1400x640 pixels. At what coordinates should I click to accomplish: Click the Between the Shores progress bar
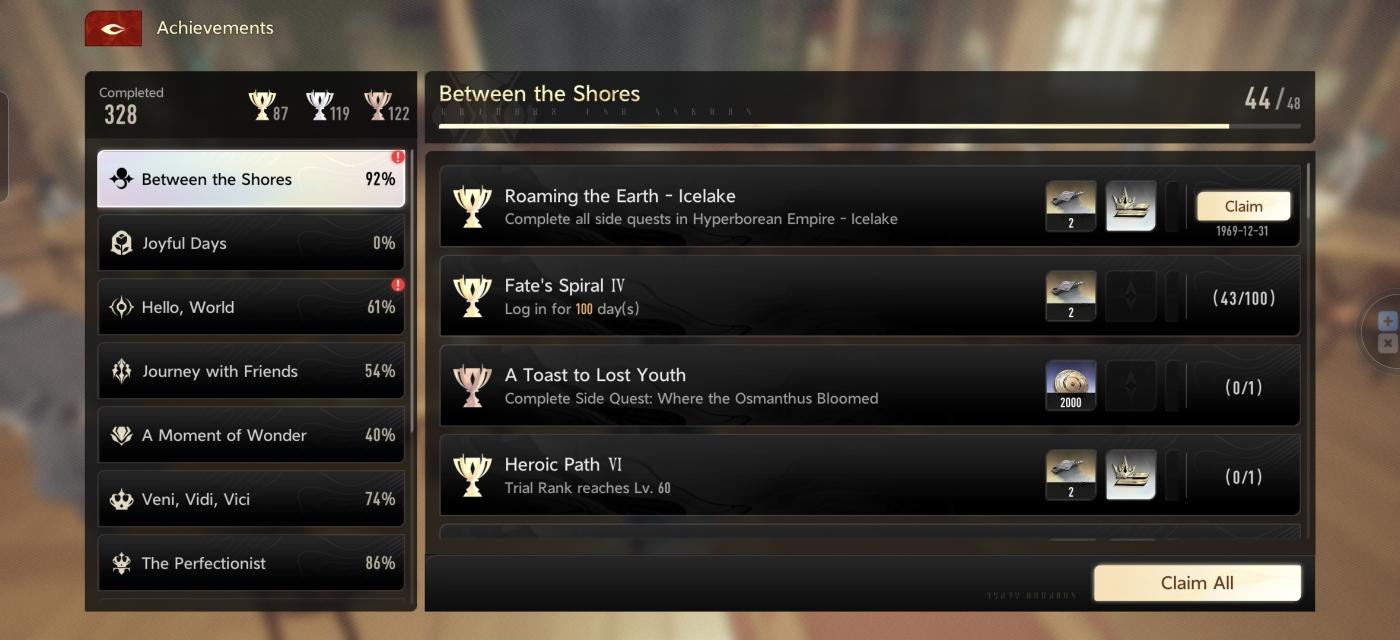click(870, 126)
